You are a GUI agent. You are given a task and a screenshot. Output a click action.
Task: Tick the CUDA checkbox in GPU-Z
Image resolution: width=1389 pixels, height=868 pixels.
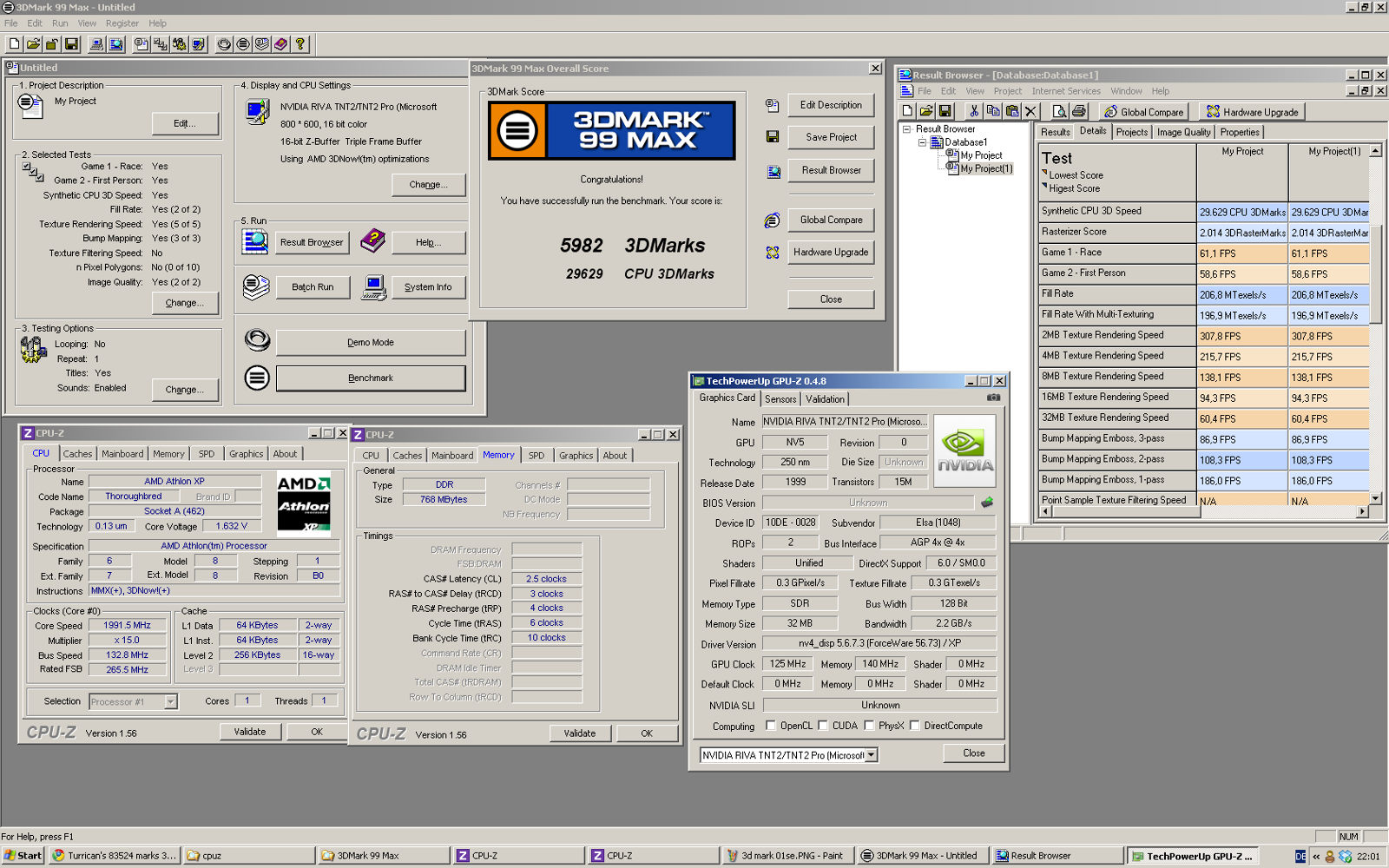pos(822,726)
